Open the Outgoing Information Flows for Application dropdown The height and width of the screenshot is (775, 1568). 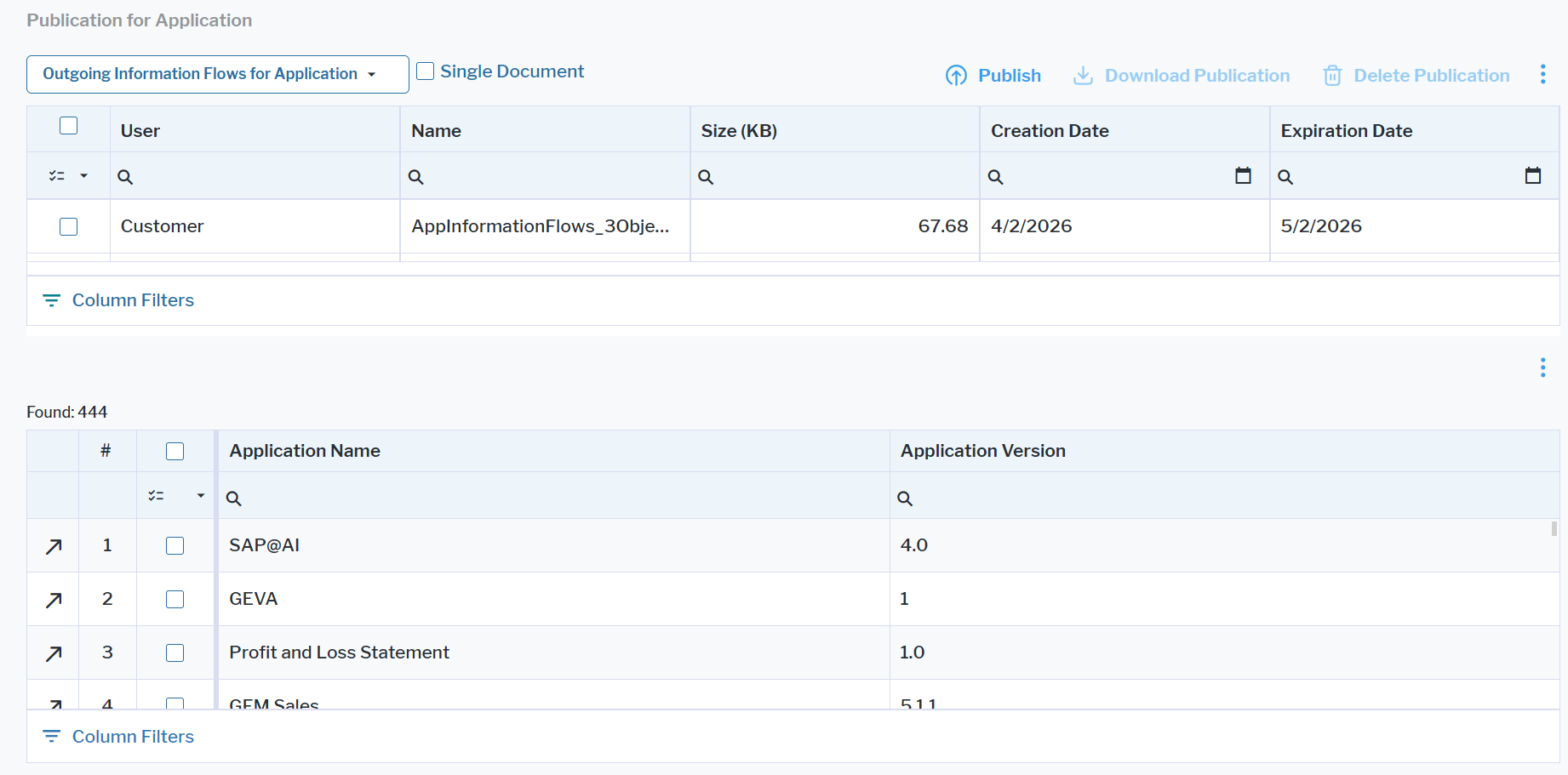[x=217, y=74]
